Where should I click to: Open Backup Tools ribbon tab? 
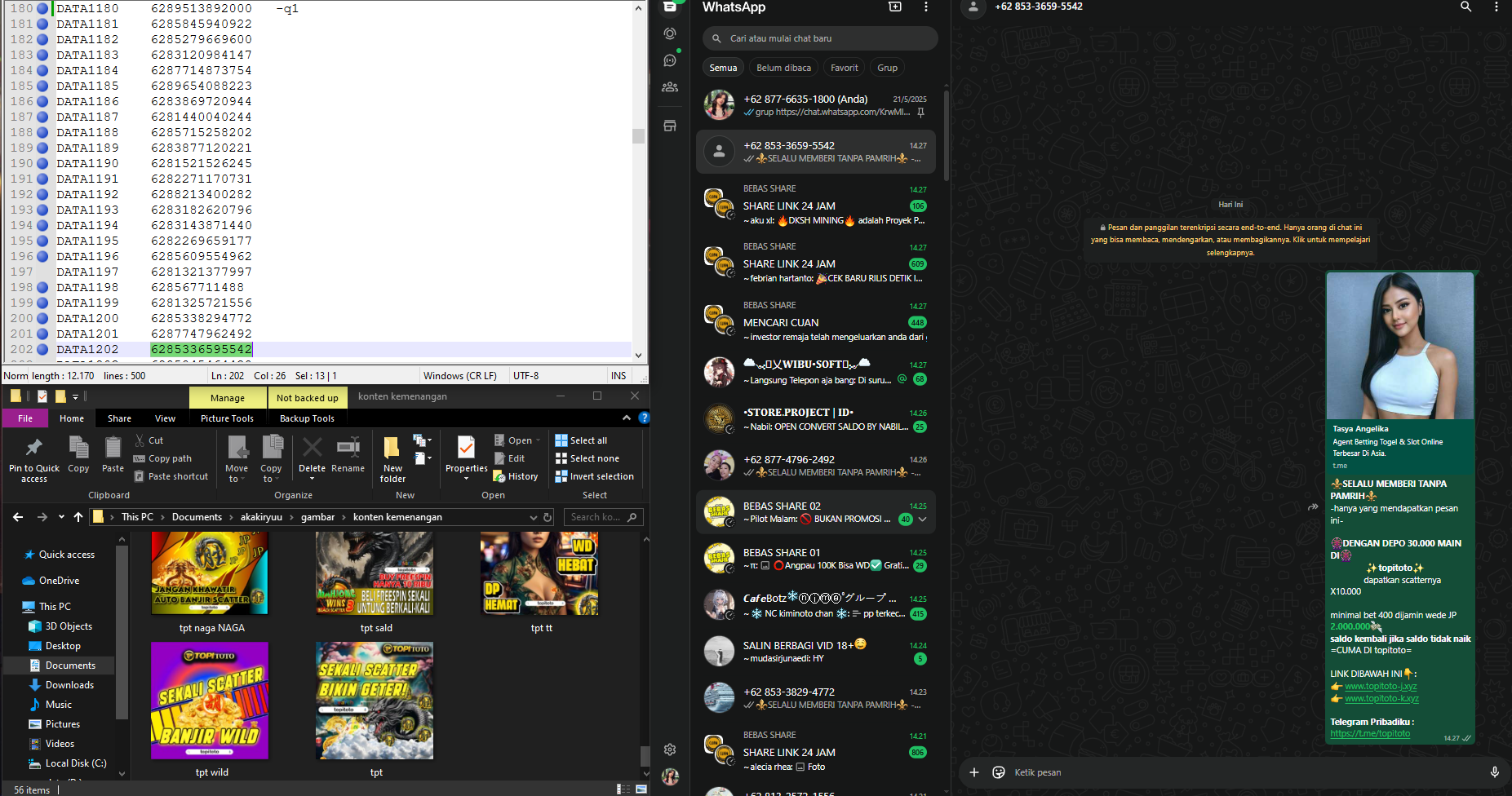307,418
